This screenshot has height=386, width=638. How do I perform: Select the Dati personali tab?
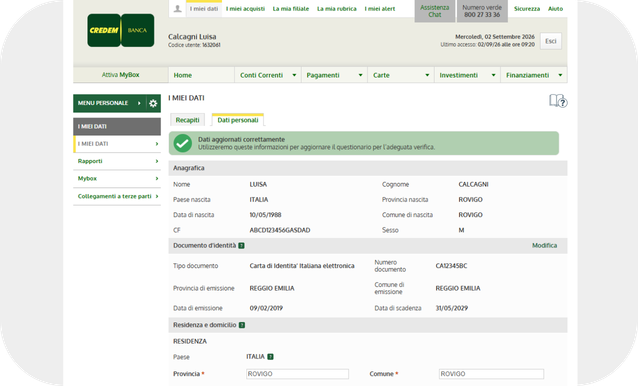[238, 120]
